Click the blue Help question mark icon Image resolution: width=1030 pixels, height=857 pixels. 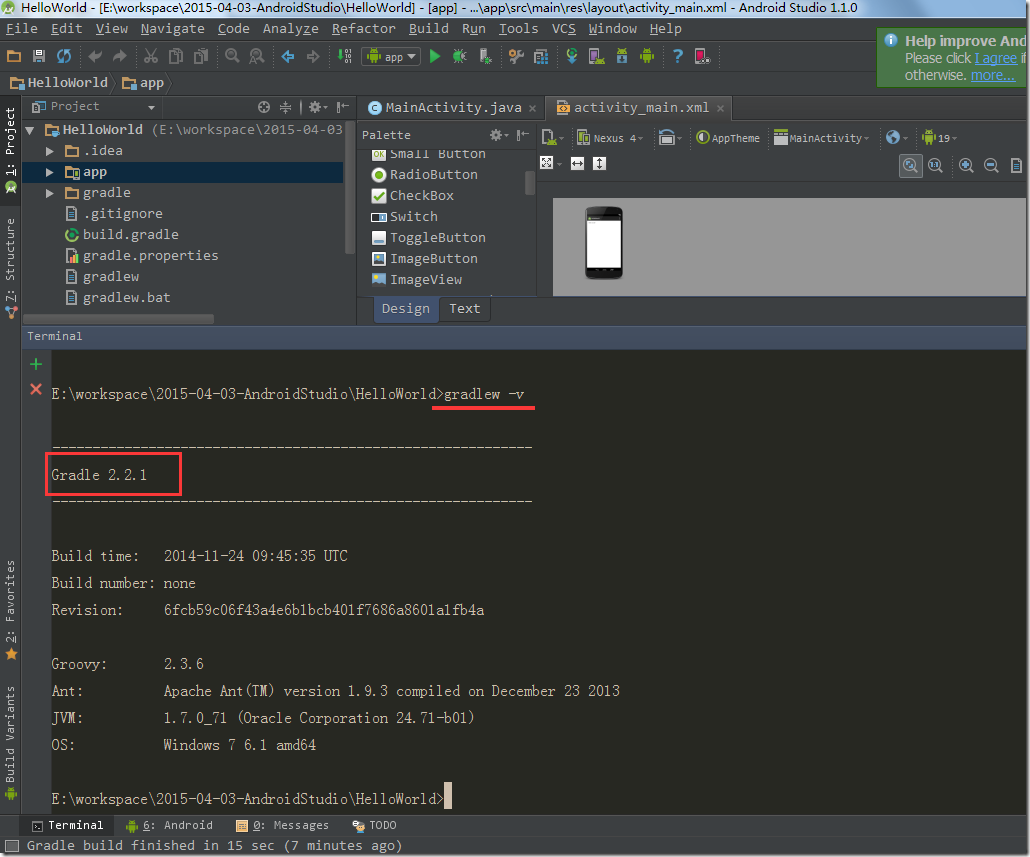click(x=678, y=56)
